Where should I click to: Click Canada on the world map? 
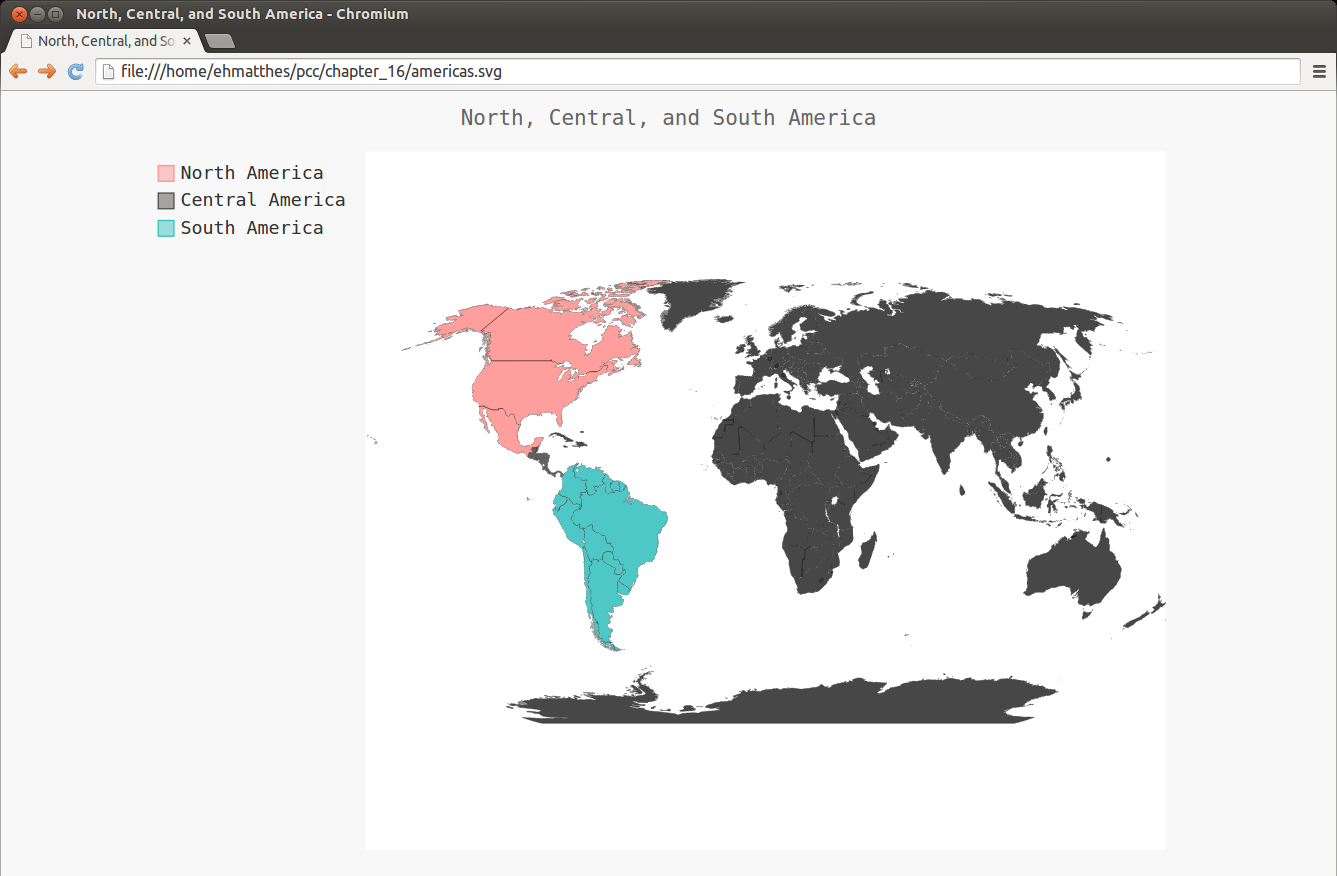click(560, 330)
